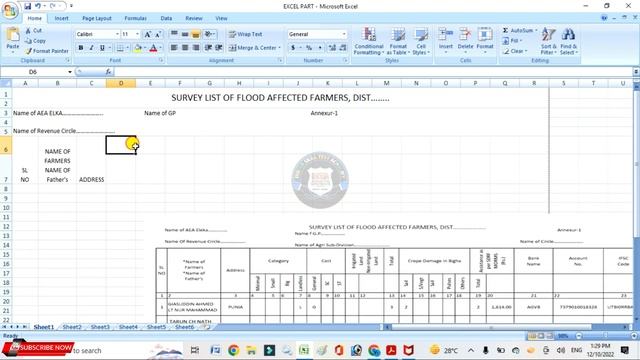
Task: Decrease font size with Shrink Font
Action: [x=158, y=34]
